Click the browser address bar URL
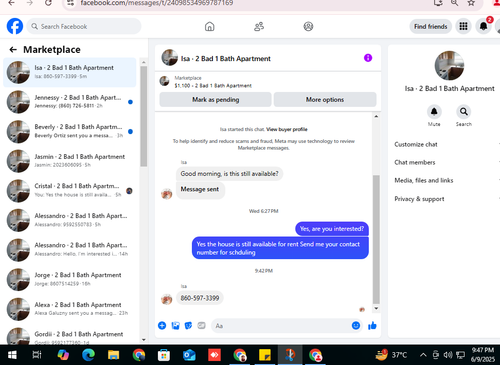This screenshot has width=500, height=365. [x=157, y=3]
